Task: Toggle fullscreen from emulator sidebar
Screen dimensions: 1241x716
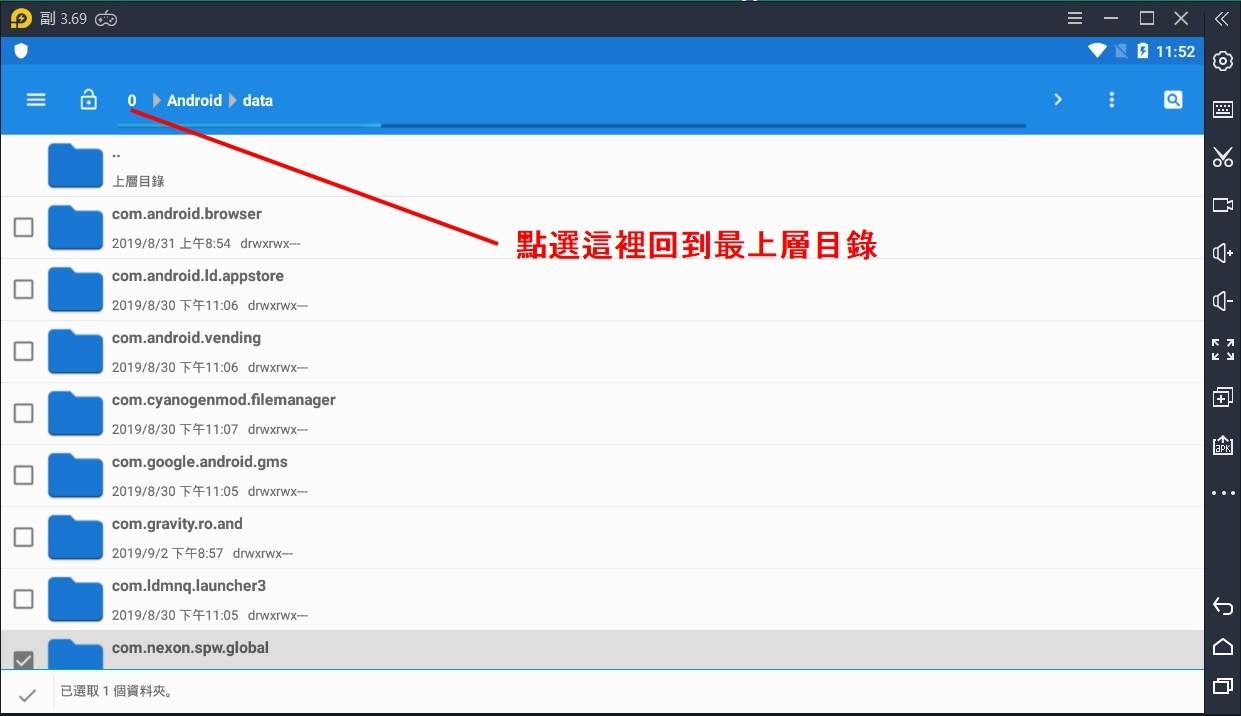Action: click(x=1222, y=349)
